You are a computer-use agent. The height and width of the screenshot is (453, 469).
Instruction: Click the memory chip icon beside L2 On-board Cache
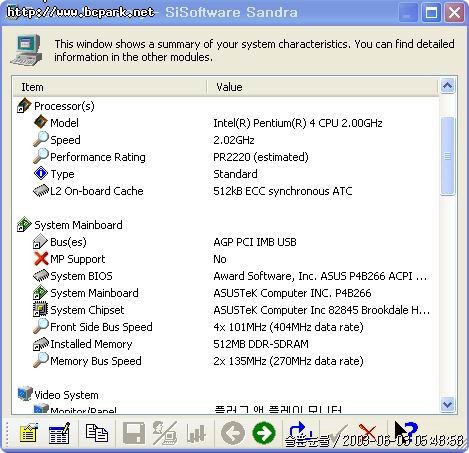click(x=41, y=191)
